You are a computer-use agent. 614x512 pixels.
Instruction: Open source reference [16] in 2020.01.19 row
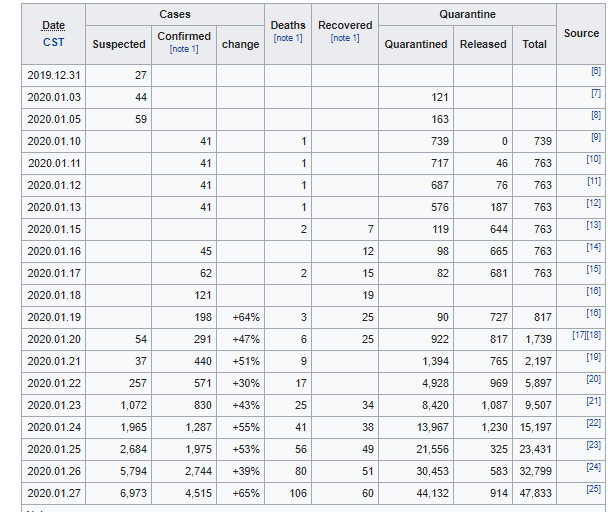coord(594,313)
